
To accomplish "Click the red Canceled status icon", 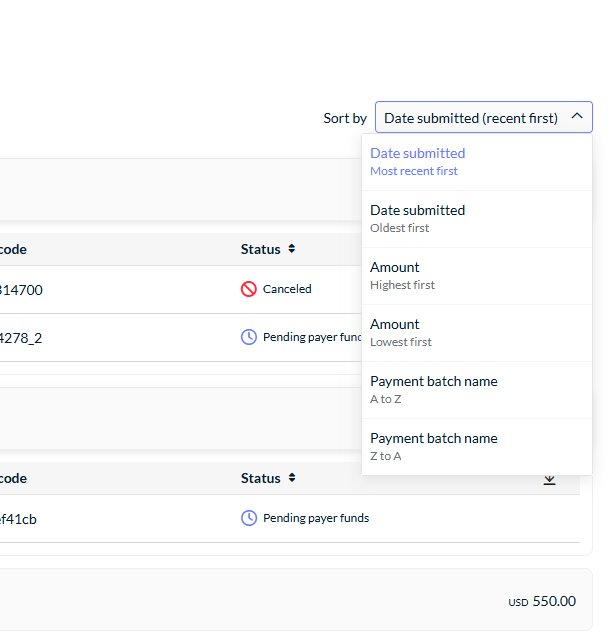I will click(249, 289).
